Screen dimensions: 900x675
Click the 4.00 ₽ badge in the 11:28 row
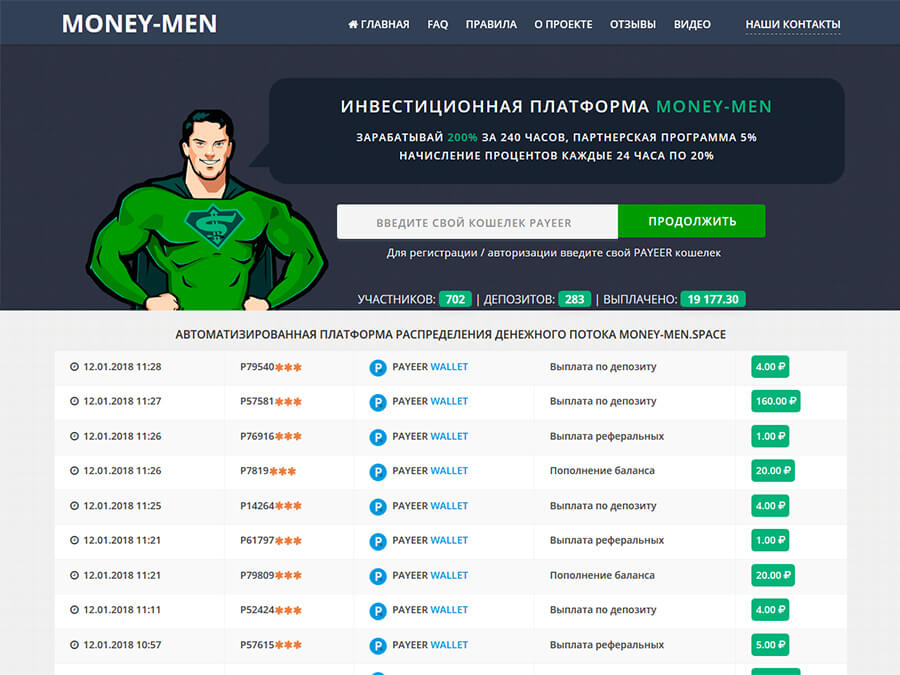770,367
